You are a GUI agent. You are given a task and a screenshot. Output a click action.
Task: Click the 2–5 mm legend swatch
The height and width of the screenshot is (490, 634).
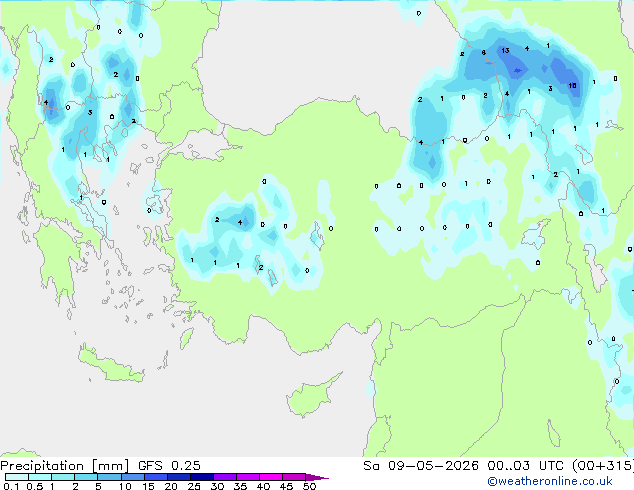pyautogui.click(x=86, y=477)
